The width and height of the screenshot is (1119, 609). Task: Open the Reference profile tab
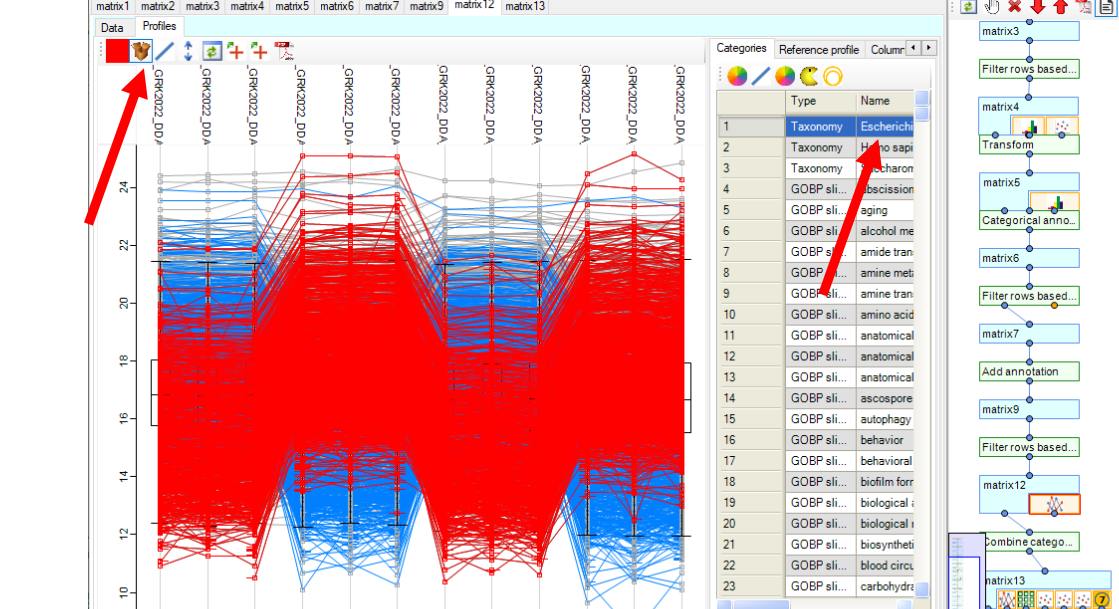(819, 49)
